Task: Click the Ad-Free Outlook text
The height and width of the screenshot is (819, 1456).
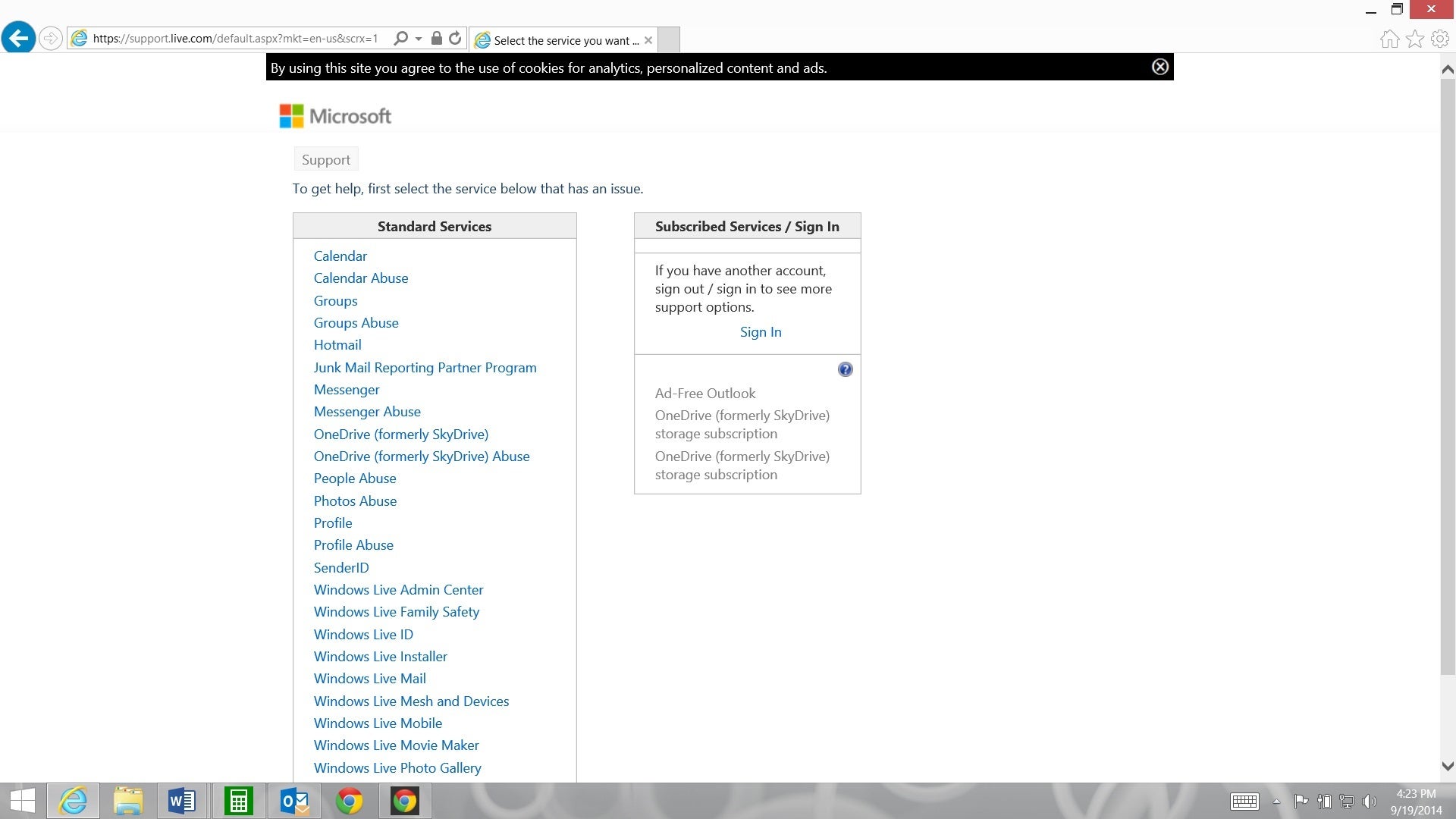Action: 705,394
